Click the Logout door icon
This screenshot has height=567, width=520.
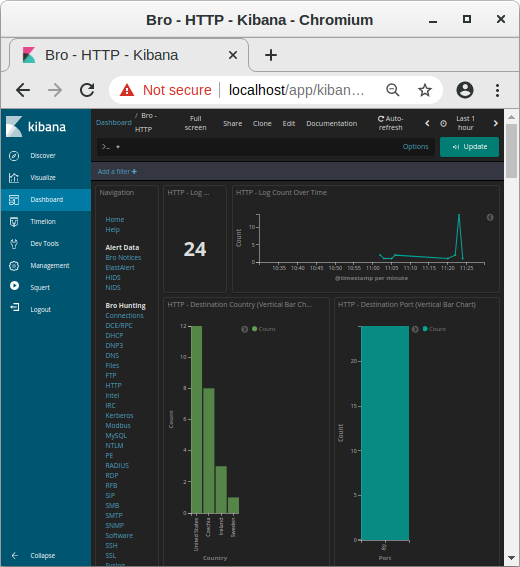(x=14, y=307)
